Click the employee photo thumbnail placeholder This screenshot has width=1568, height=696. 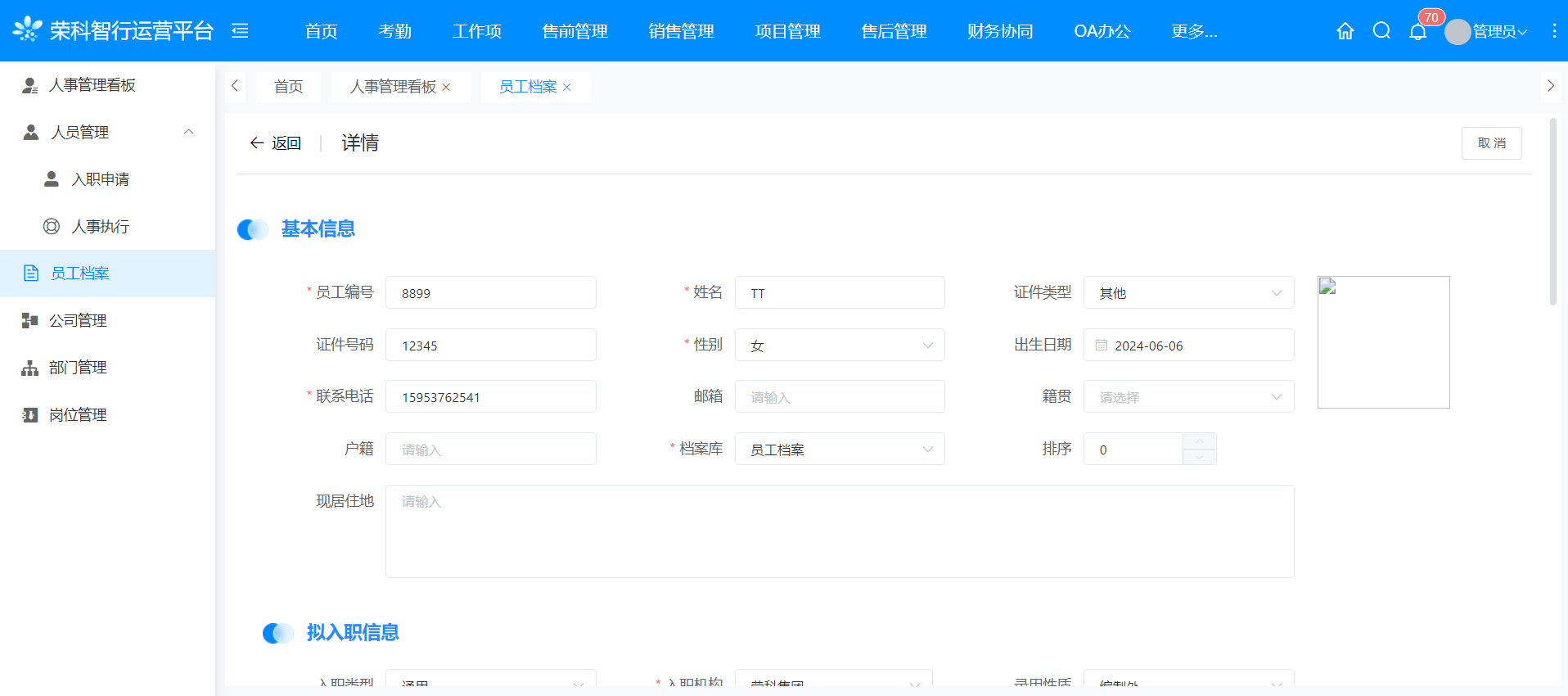1383,342
